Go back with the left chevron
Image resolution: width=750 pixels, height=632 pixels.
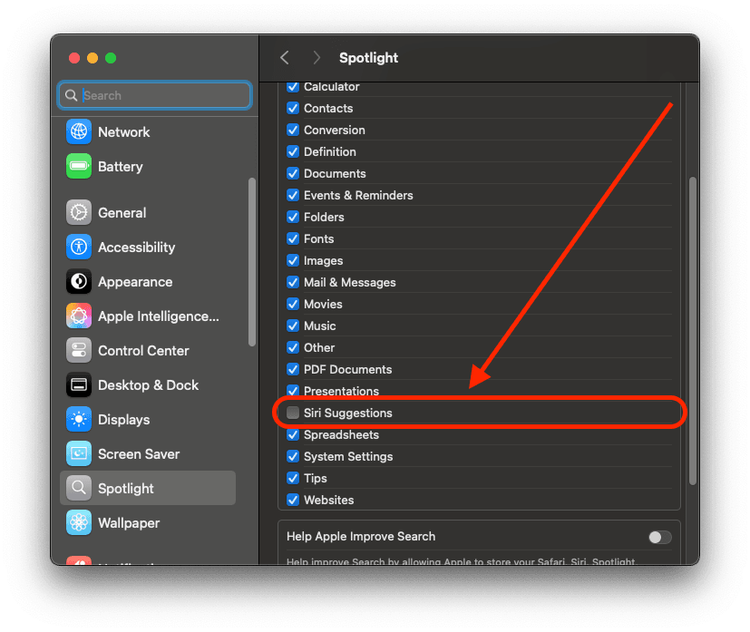[x=285, y=58]
